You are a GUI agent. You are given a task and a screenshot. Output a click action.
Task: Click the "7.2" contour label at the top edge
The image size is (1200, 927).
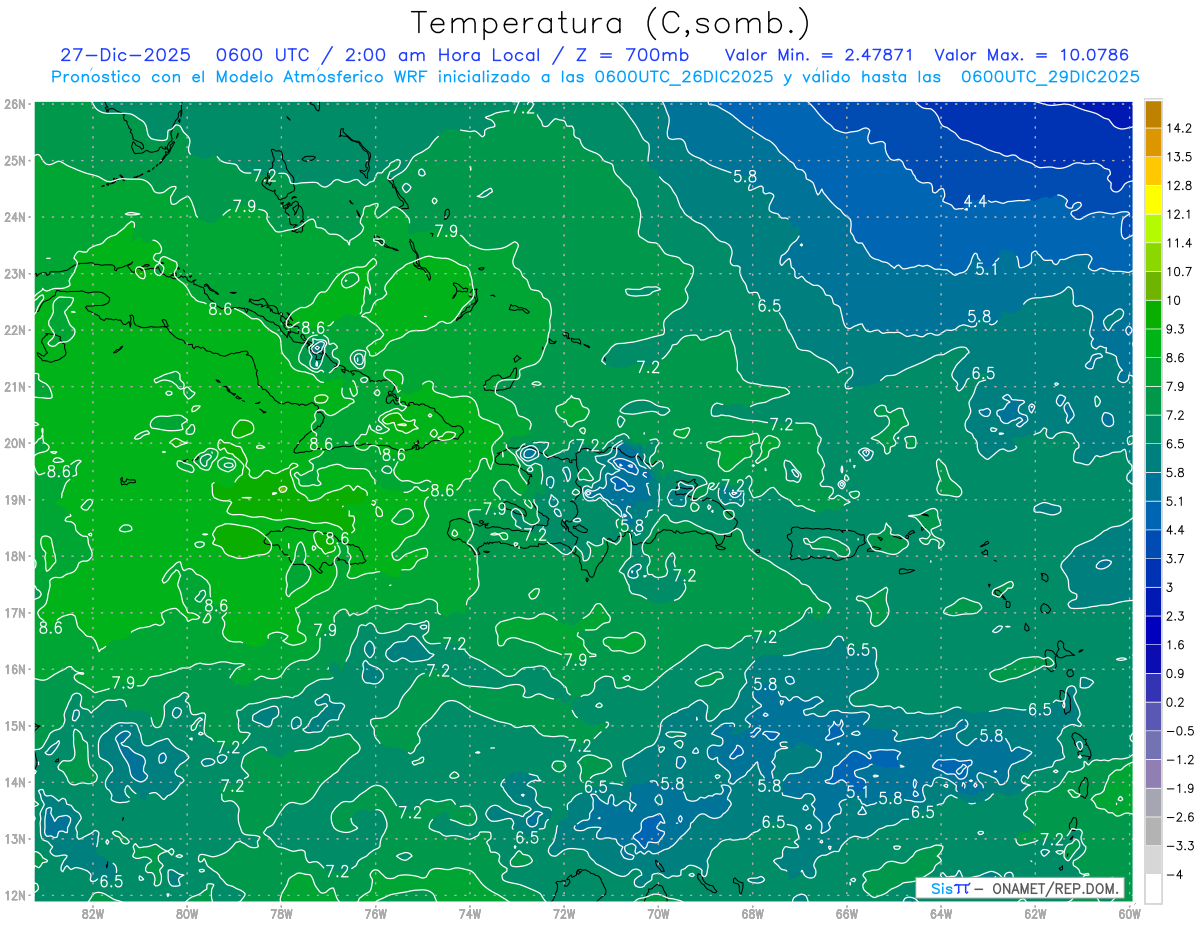tap(522, 108)
